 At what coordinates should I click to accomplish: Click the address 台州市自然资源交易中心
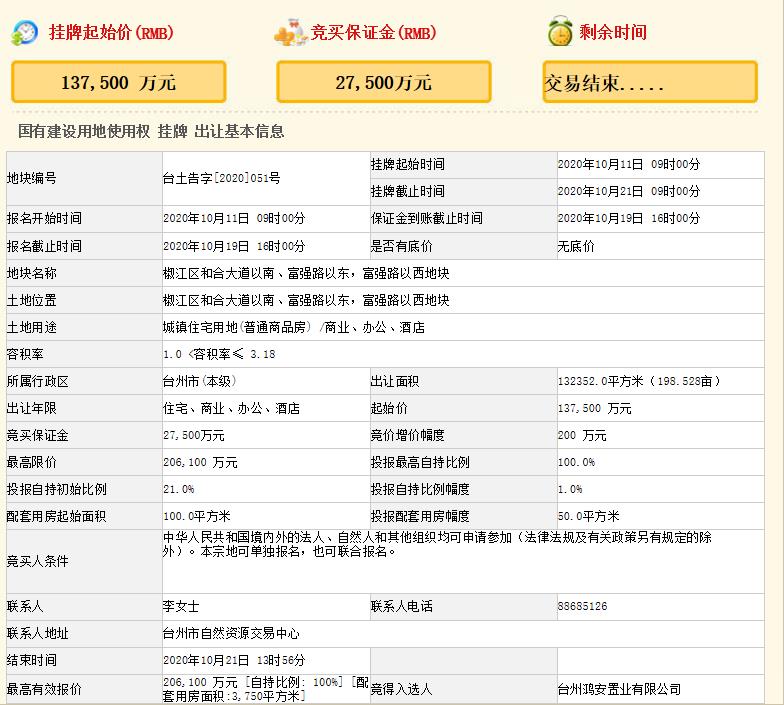point(231,633)
